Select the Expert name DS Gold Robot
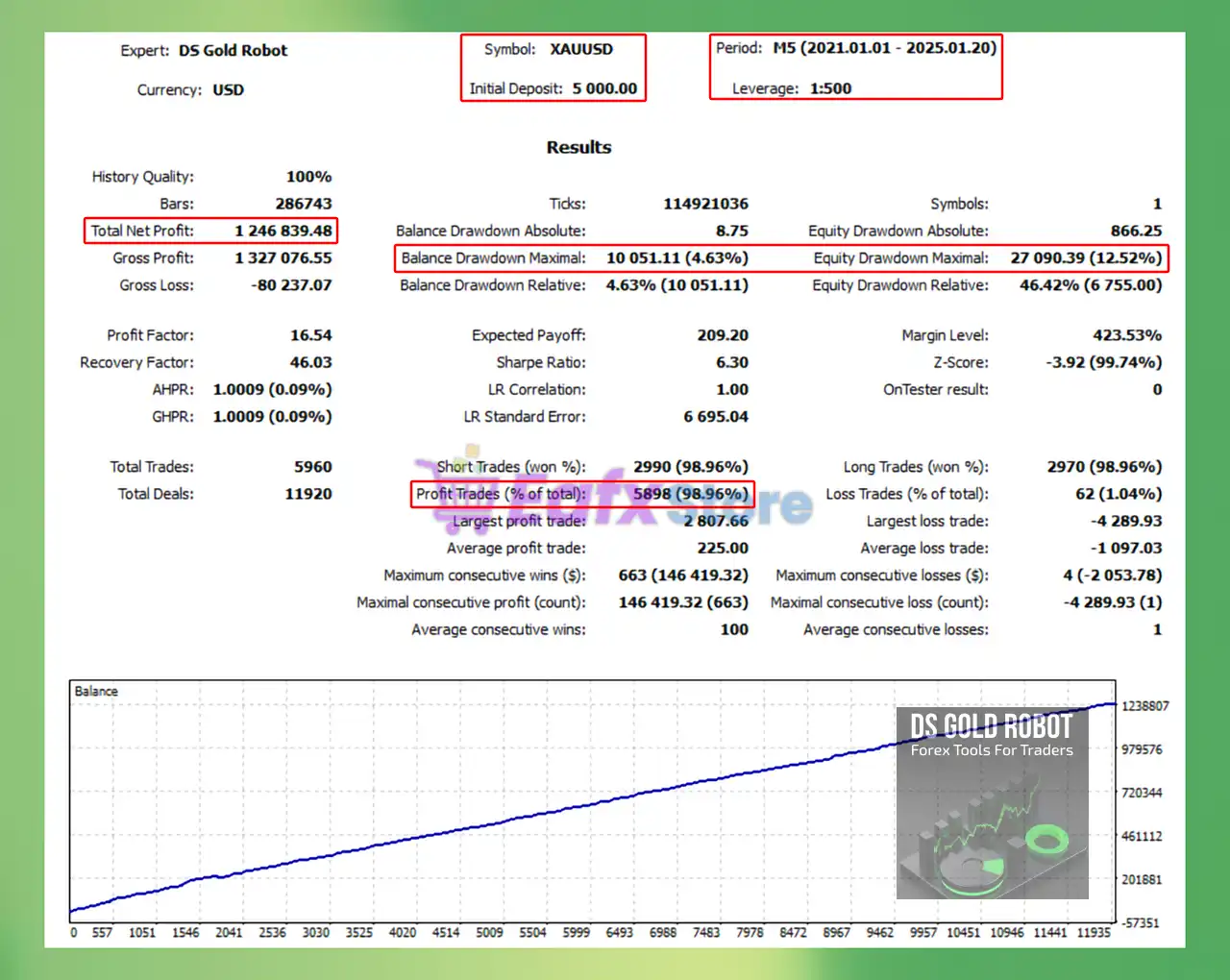1230x980 pixels. (x=233, y=51)
